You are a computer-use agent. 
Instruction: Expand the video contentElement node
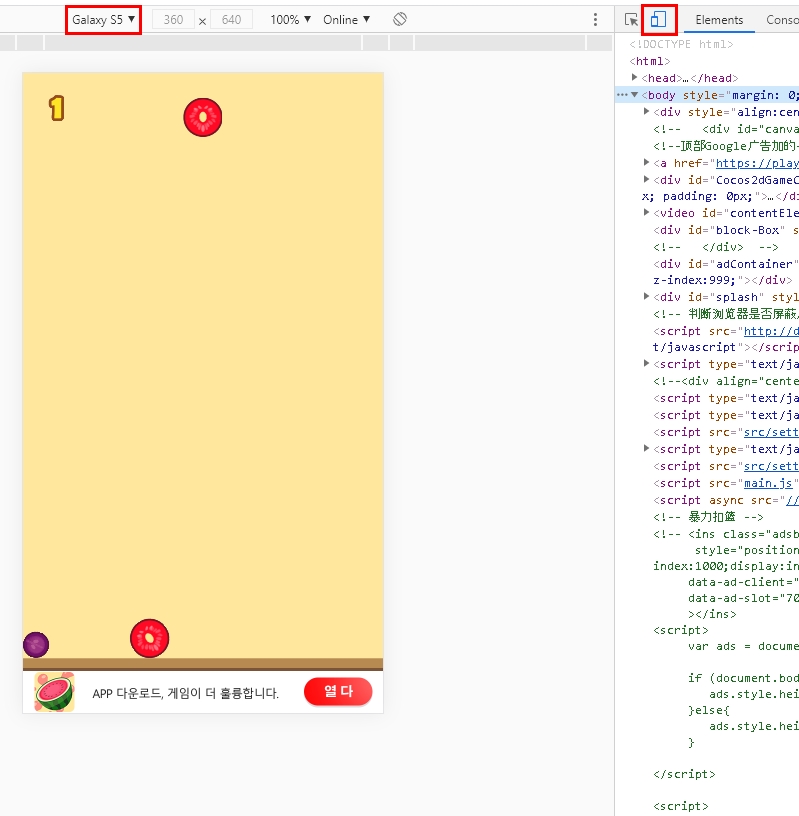646,212
